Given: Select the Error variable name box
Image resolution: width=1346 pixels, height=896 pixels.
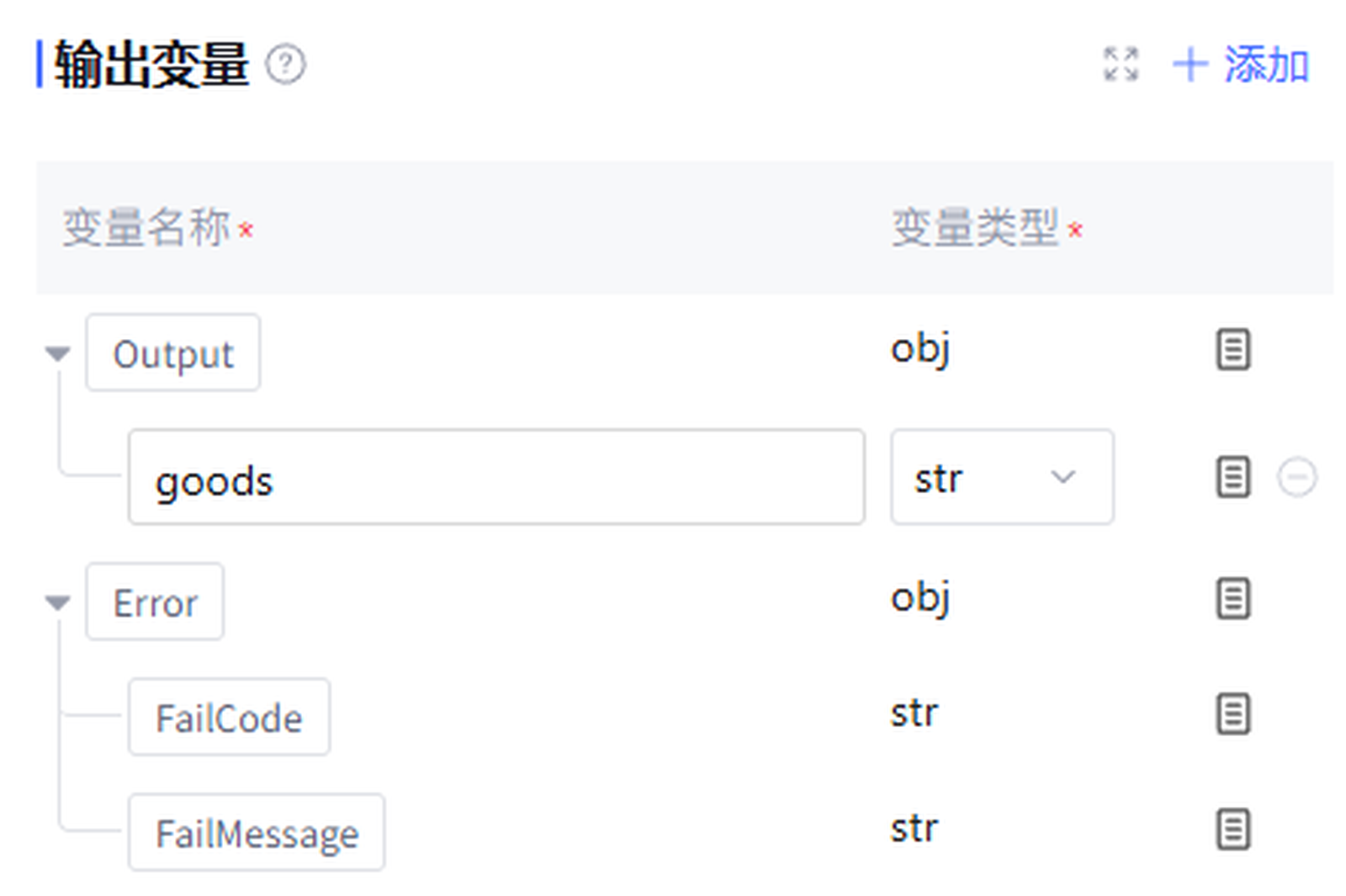Looking at the screenshot, I should (155, 602).
